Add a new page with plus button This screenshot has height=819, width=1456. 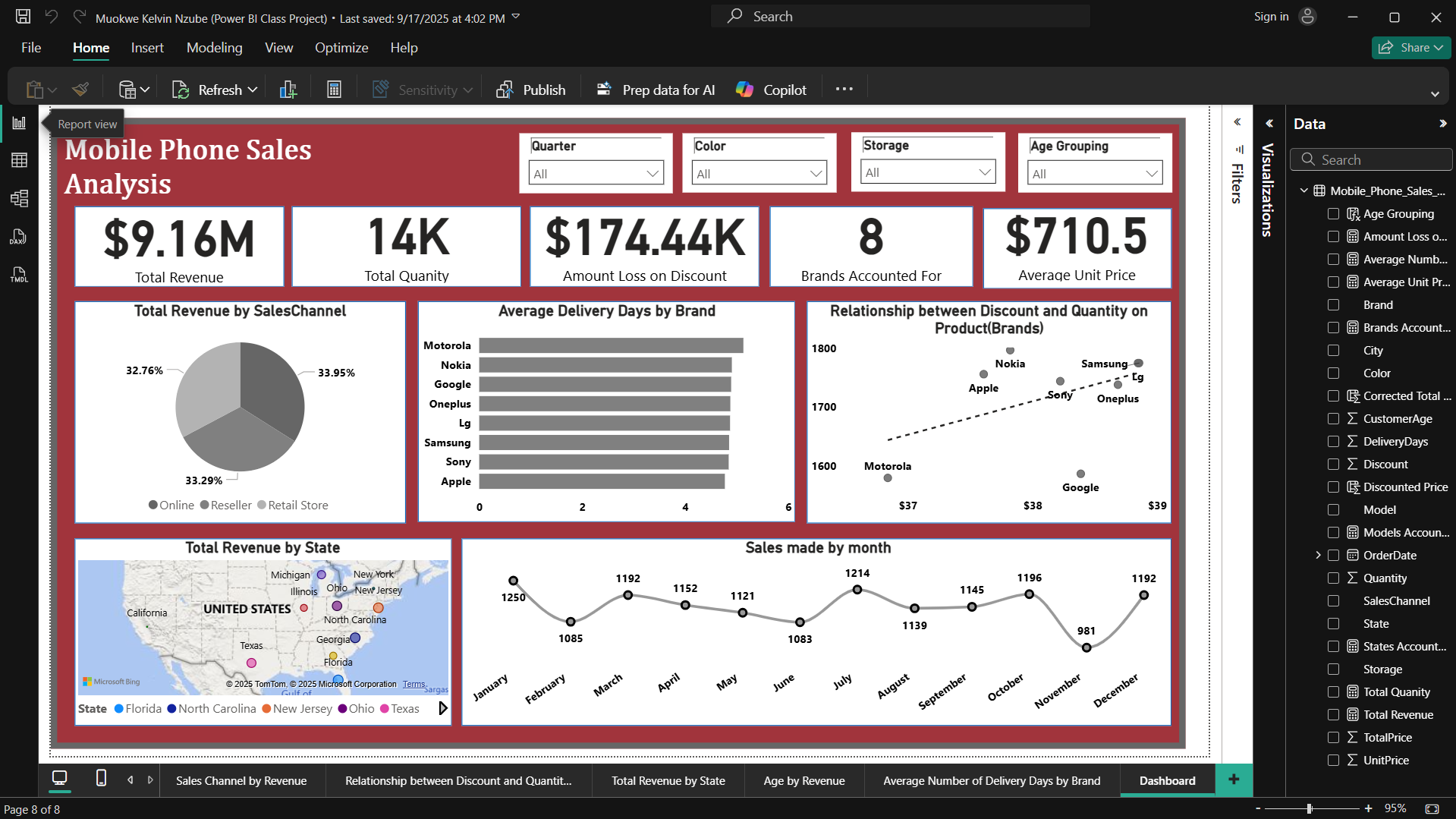1234,780
